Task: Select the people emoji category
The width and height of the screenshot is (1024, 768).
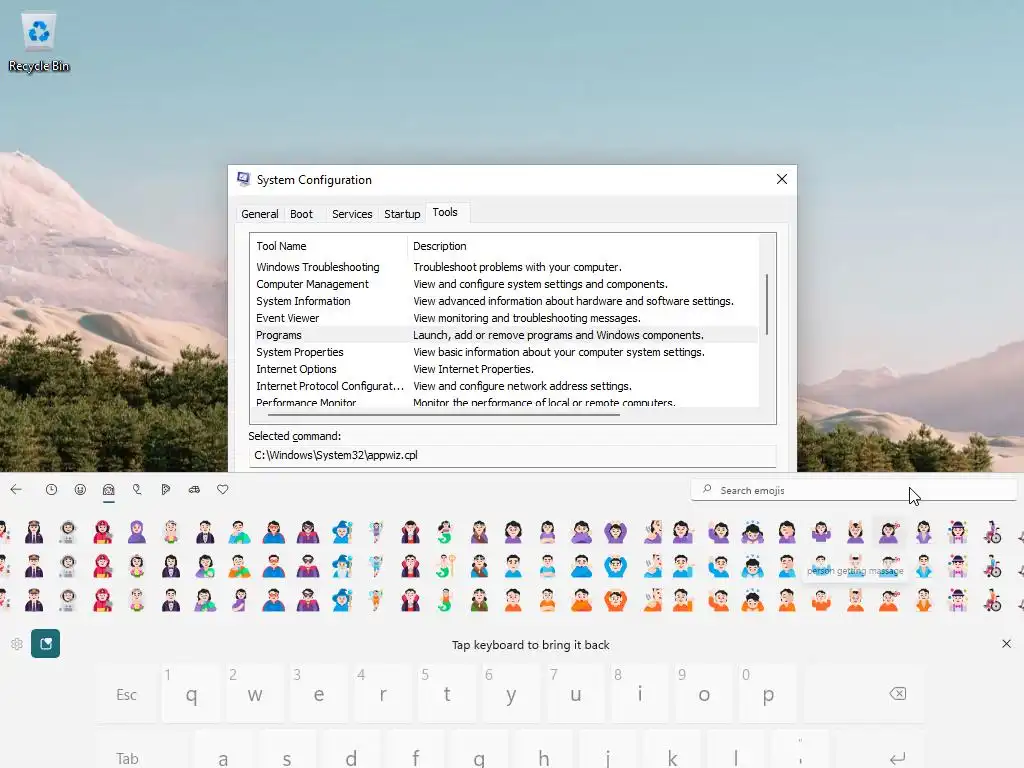Action: pyautogui.click(x=108, y=489)
